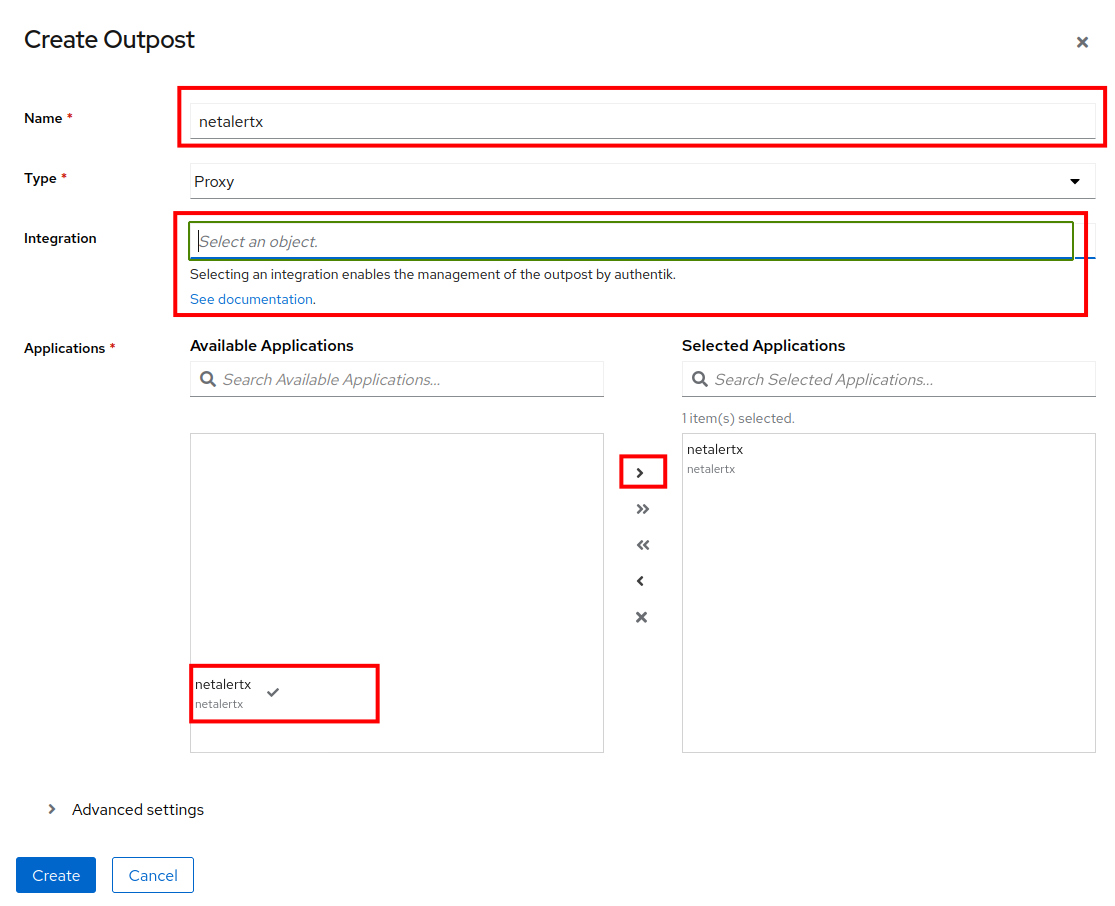The width and height of the screenshot is (1115, 906).
Task: Click the X icon below the transfer arrows
Action: coord(642,617)
